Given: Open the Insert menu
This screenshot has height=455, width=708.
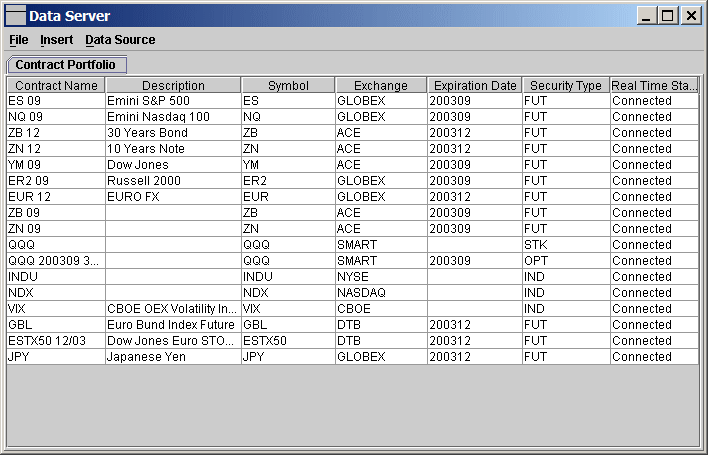Looking at the screenshot, I should tap(56, 40).
